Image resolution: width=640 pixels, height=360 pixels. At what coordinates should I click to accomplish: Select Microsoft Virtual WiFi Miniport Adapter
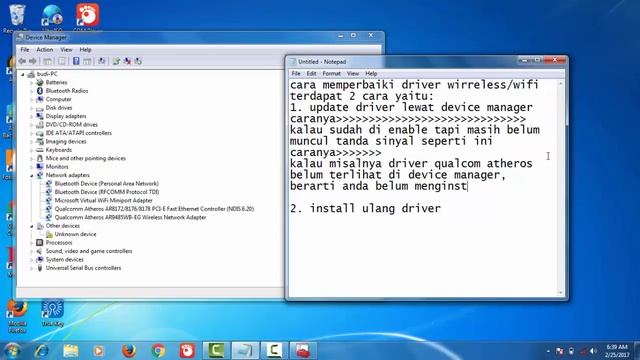(103, 200)
